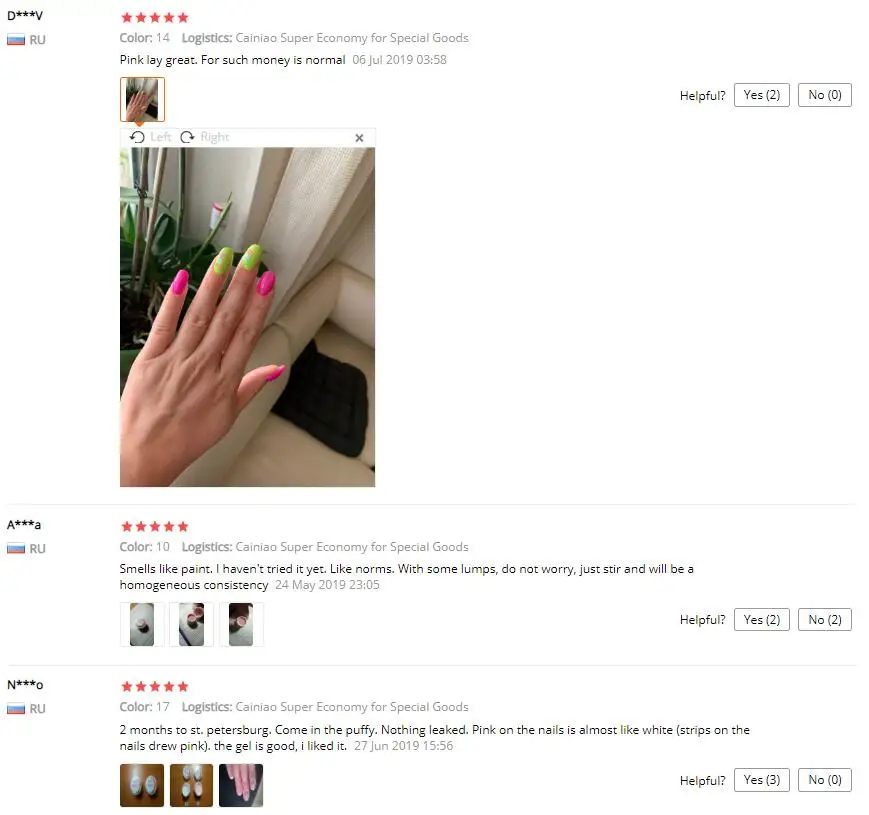Click the five-star rating on A***a's review
Viewport: 869px width, 815px height.
[x=155, y=526]
